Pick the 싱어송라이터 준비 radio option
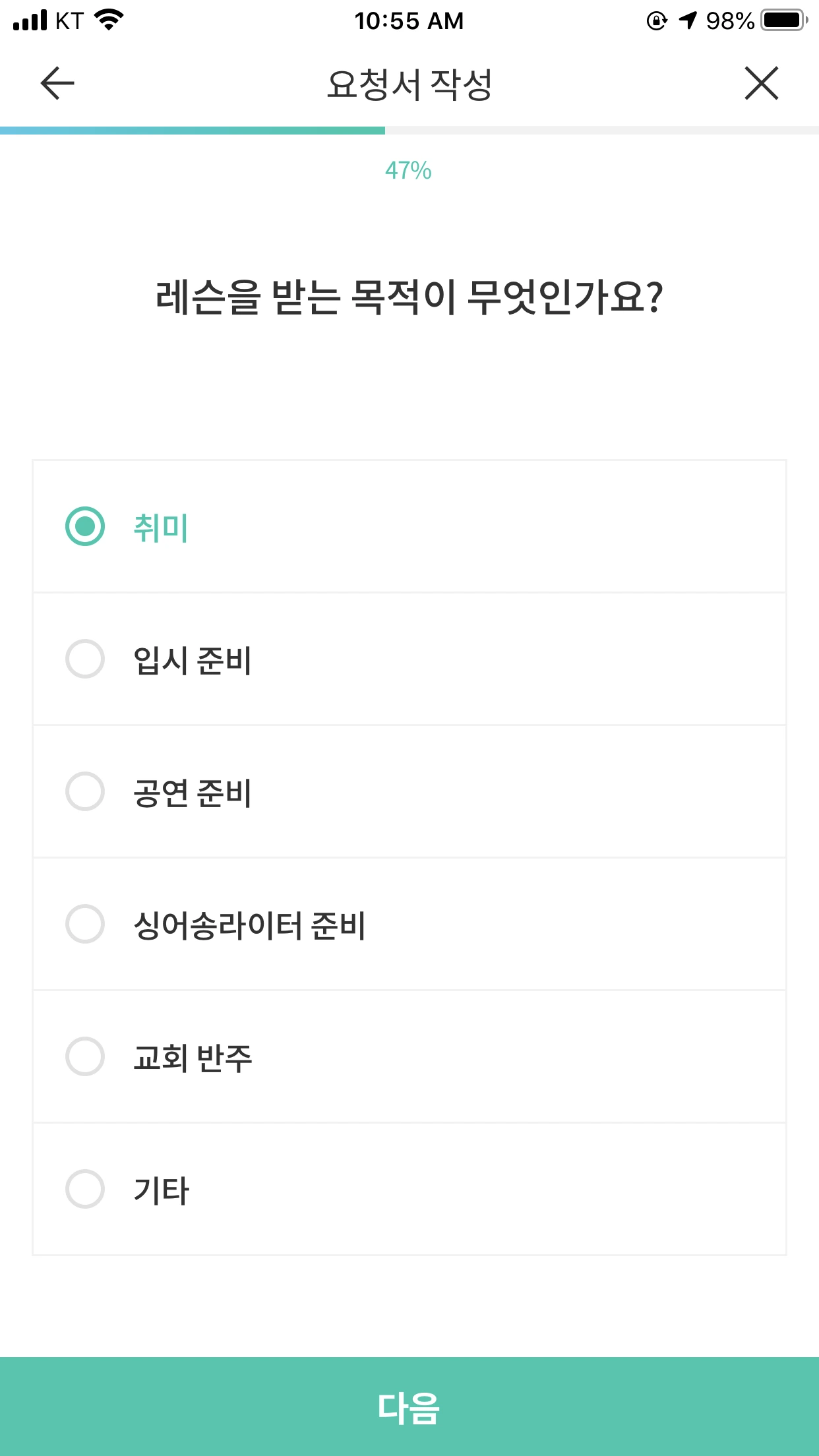 pyautogui.click(x=85, y=924)
